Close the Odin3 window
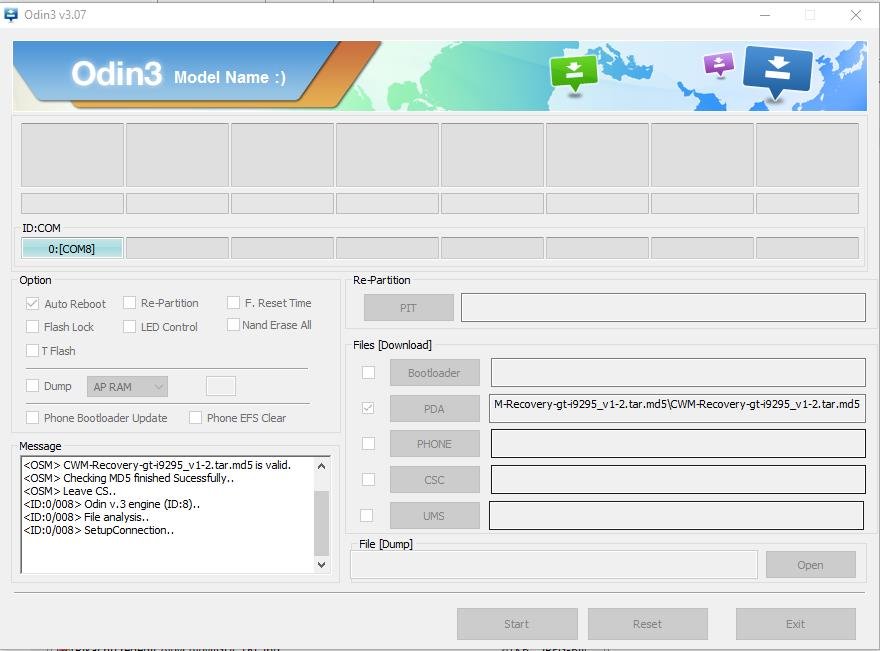The image size is (880, 651). 855,15
